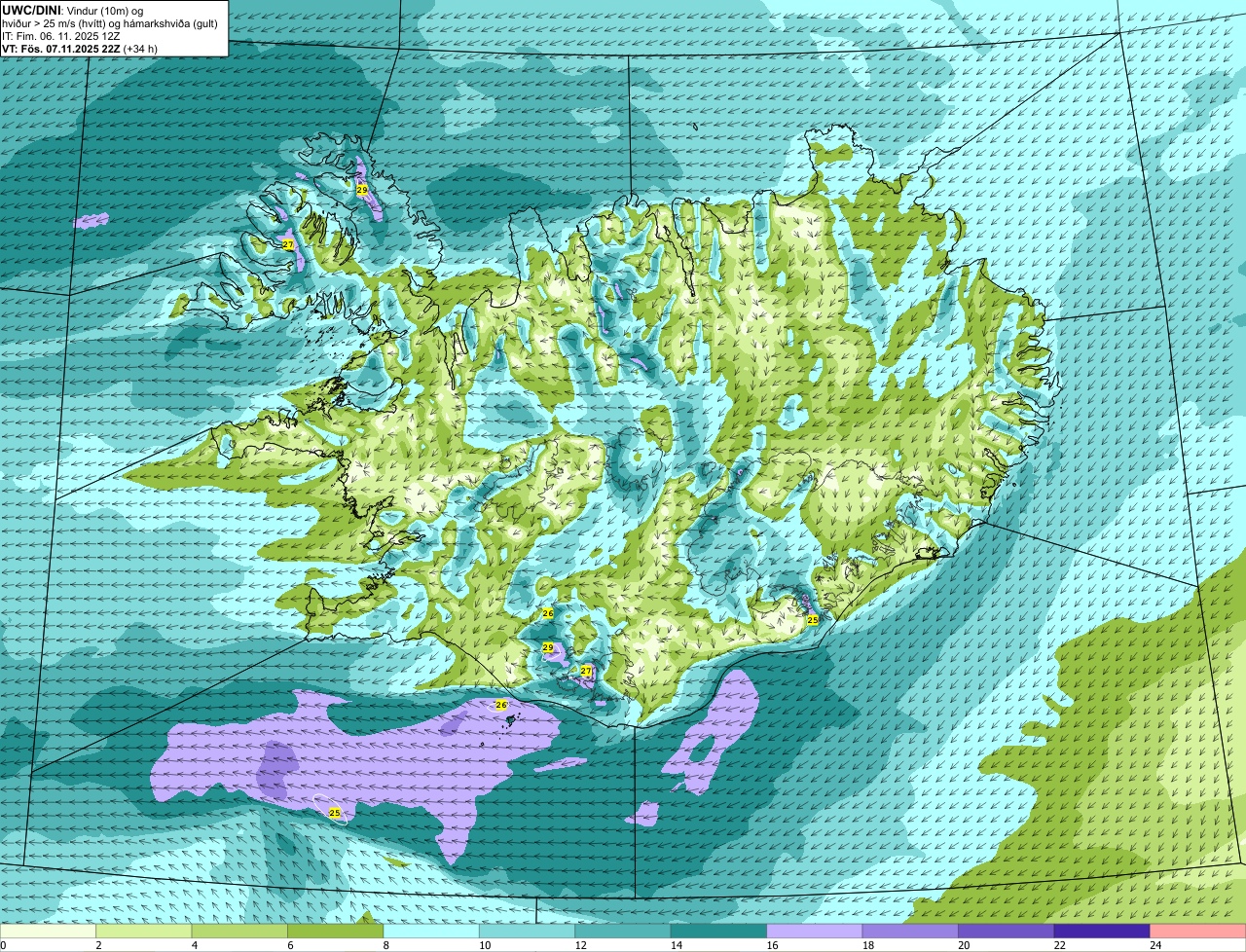Click the 25 gust marker inside white offshore outline
The height and width of the screenshot is (952, 1246).
(x=335, y=812)
